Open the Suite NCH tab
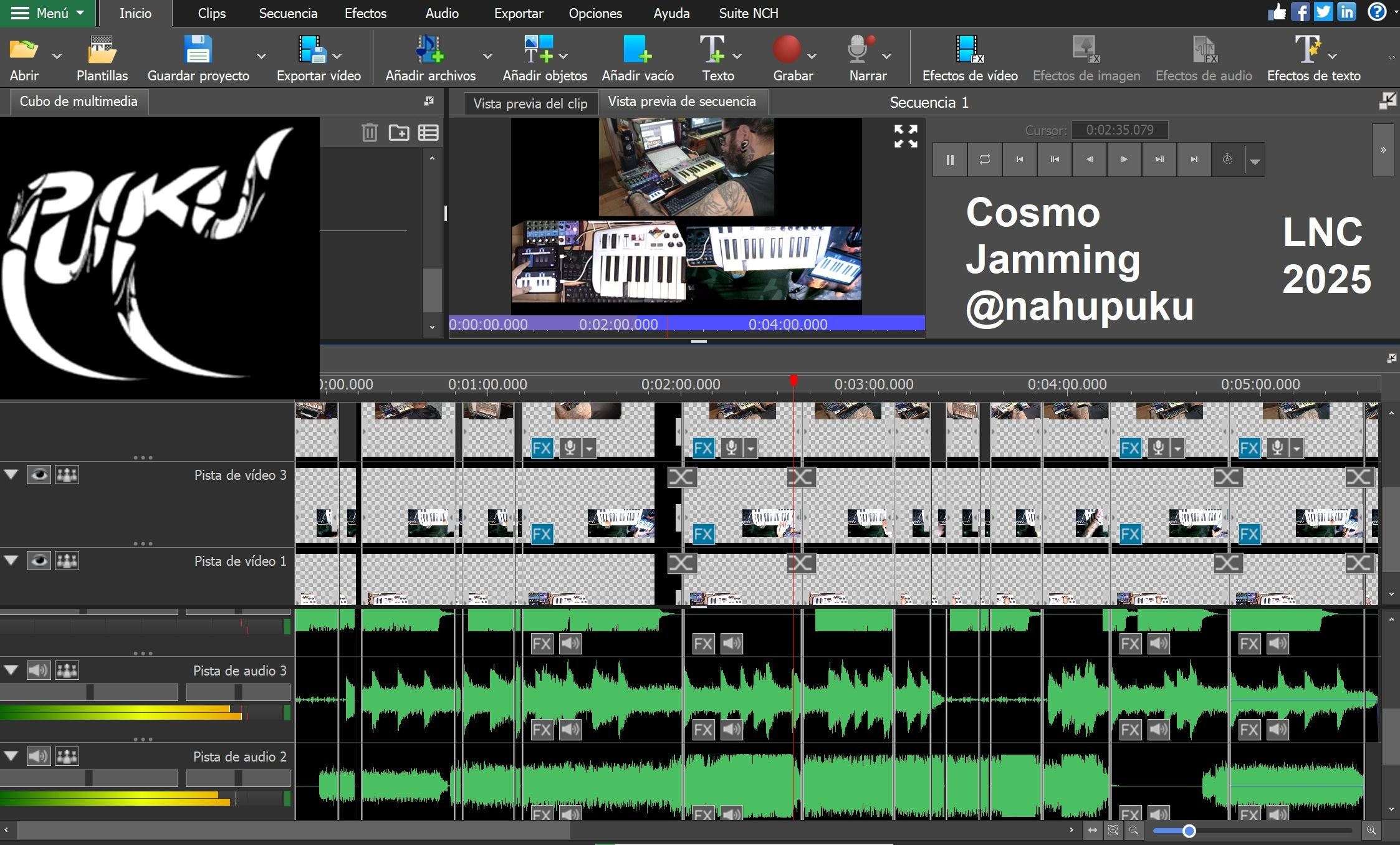This screenshot has height=845, width=1400. coord(748,13)
